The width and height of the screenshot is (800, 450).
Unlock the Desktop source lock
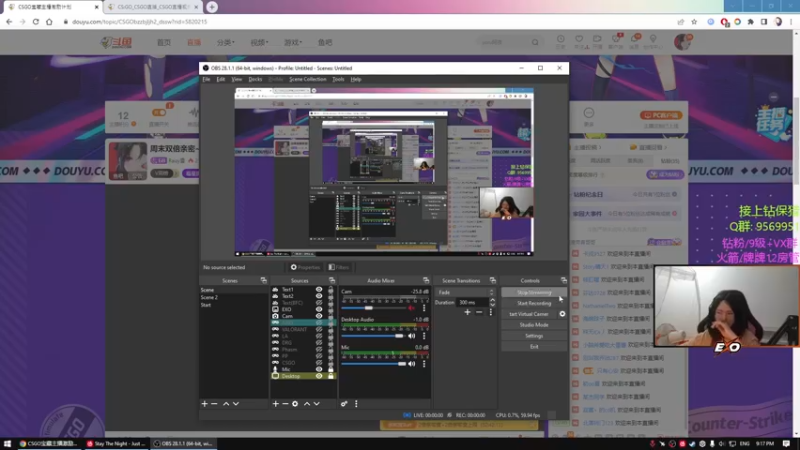click(331, 376)
